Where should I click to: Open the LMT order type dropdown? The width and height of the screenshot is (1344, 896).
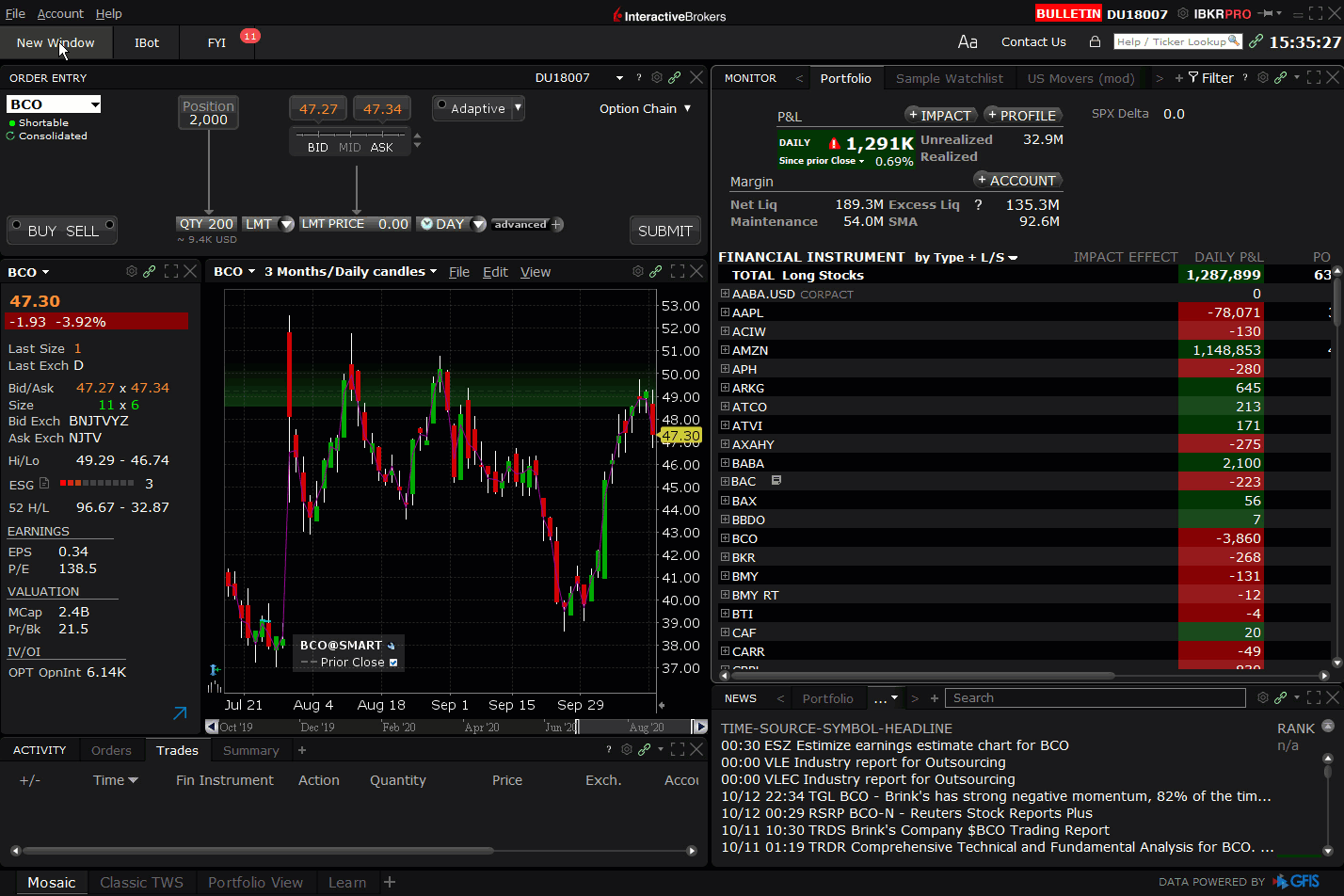tap(287, 224)
